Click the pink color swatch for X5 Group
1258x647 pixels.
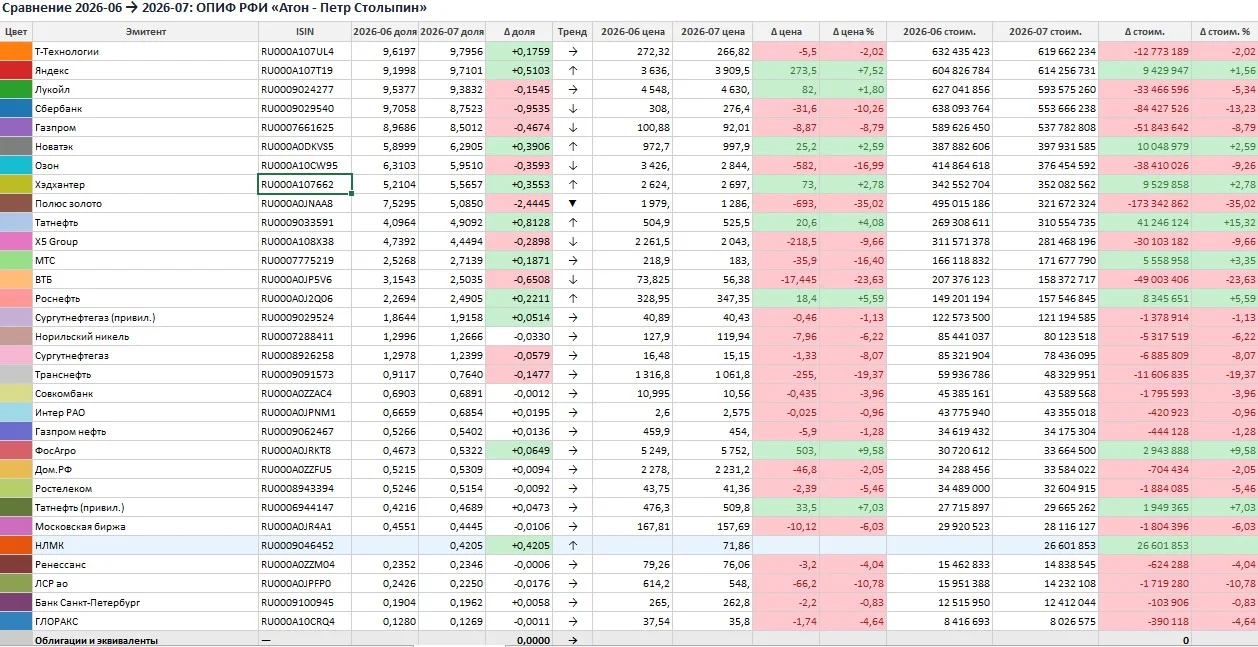(16, 241)
